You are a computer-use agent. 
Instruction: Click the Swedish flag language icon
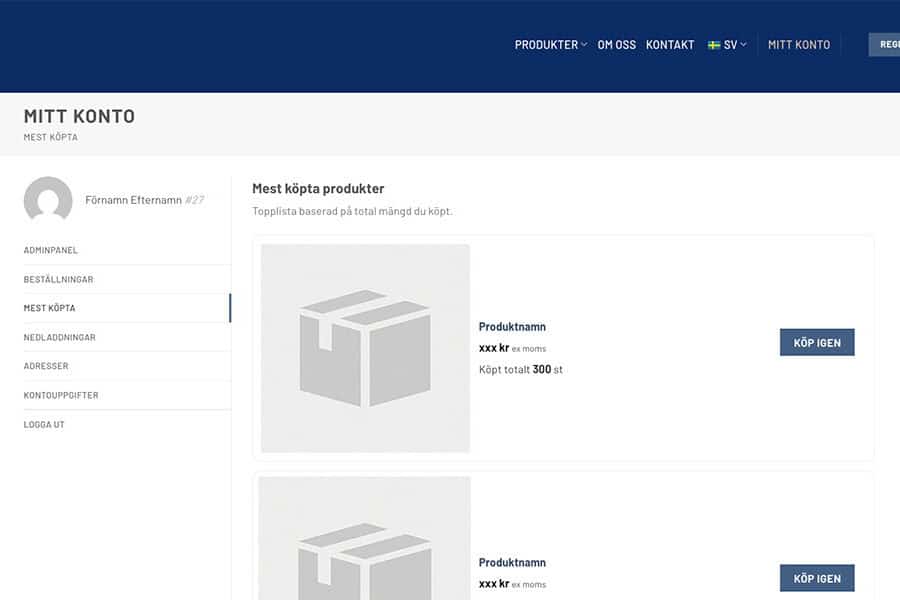tap(712, 44)
